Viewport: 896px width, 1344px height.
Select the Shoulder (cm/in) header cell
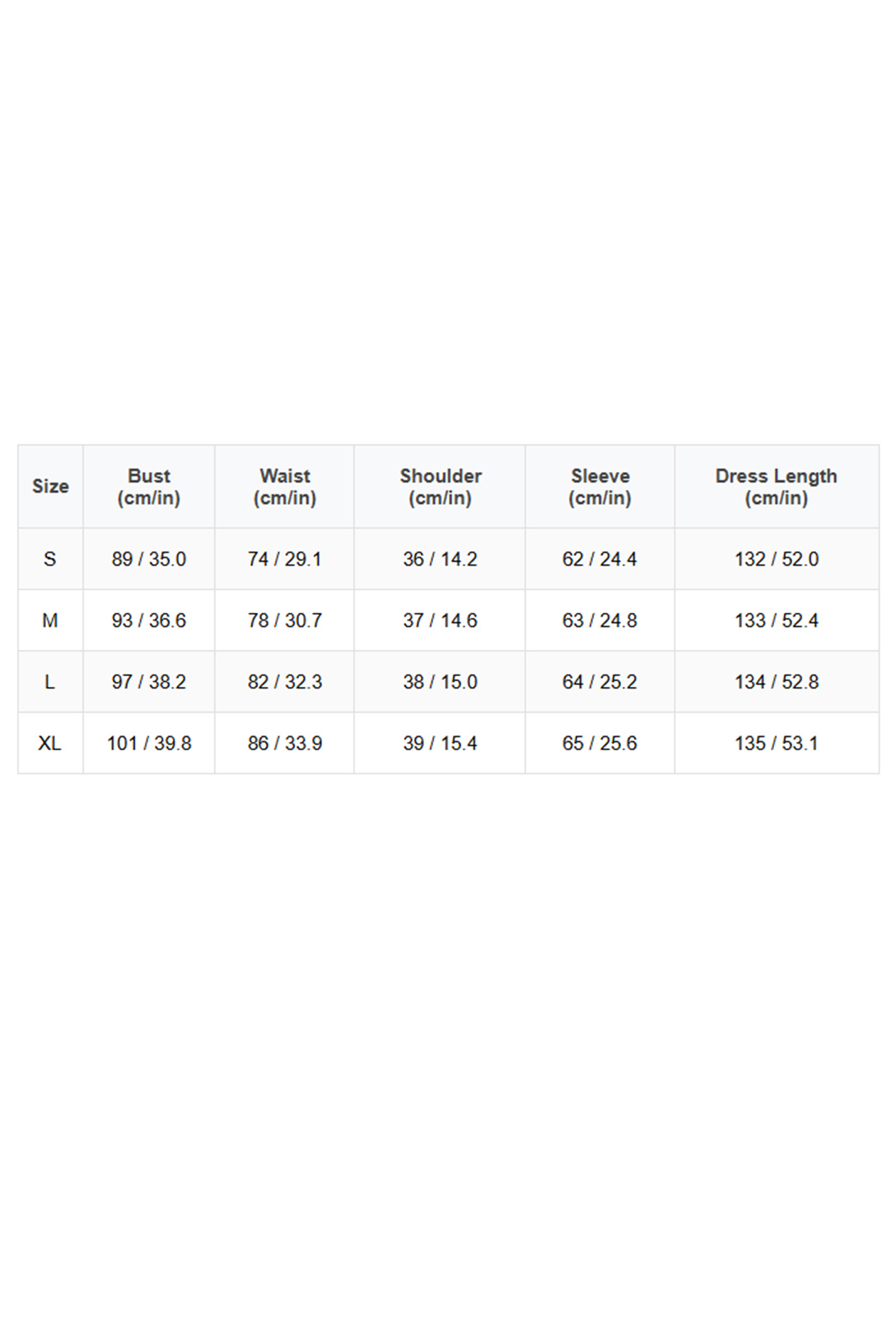[441, 487]
